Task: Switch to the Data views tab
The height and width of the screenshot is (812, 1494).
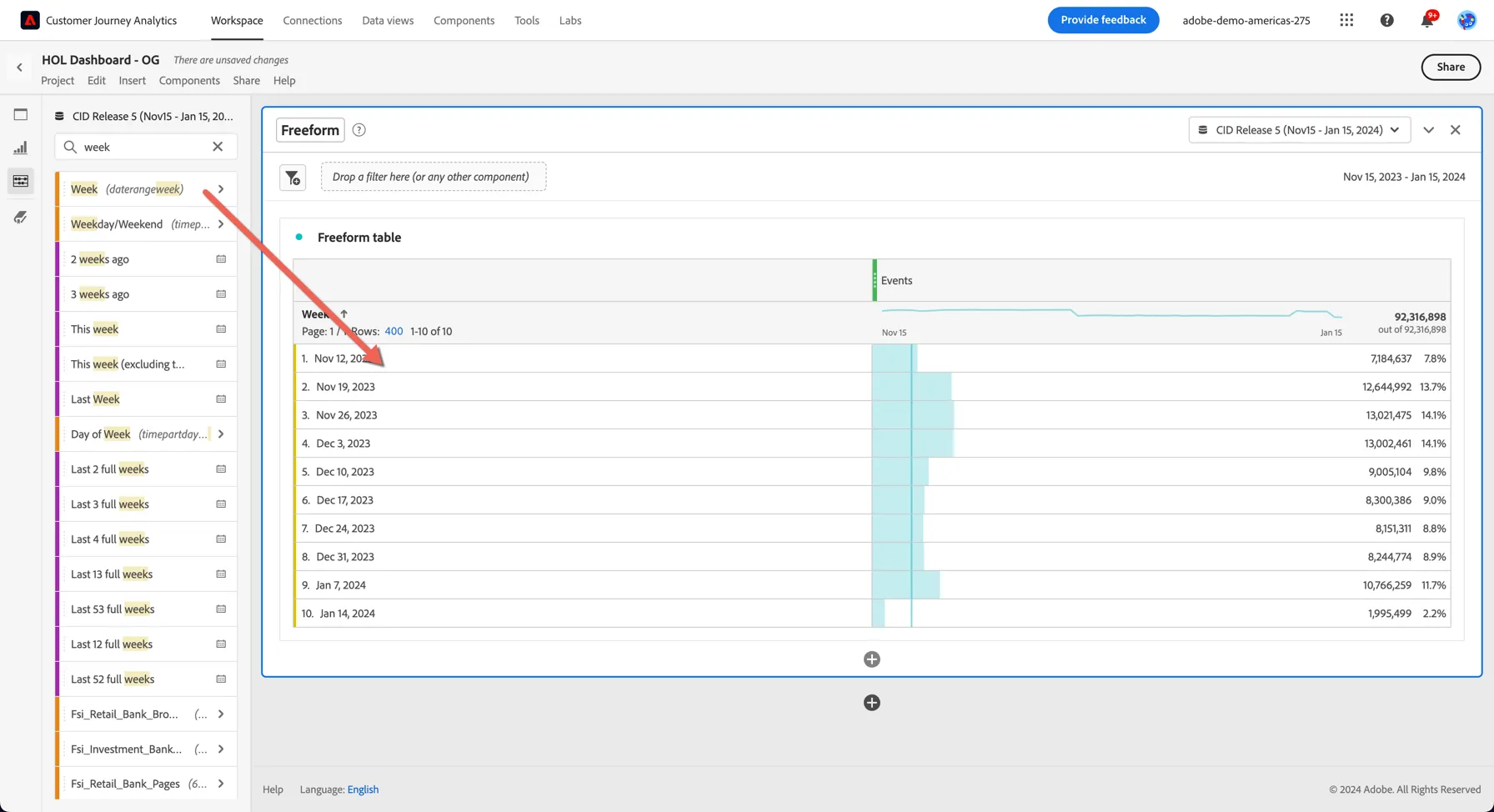Action: [388, 20]
